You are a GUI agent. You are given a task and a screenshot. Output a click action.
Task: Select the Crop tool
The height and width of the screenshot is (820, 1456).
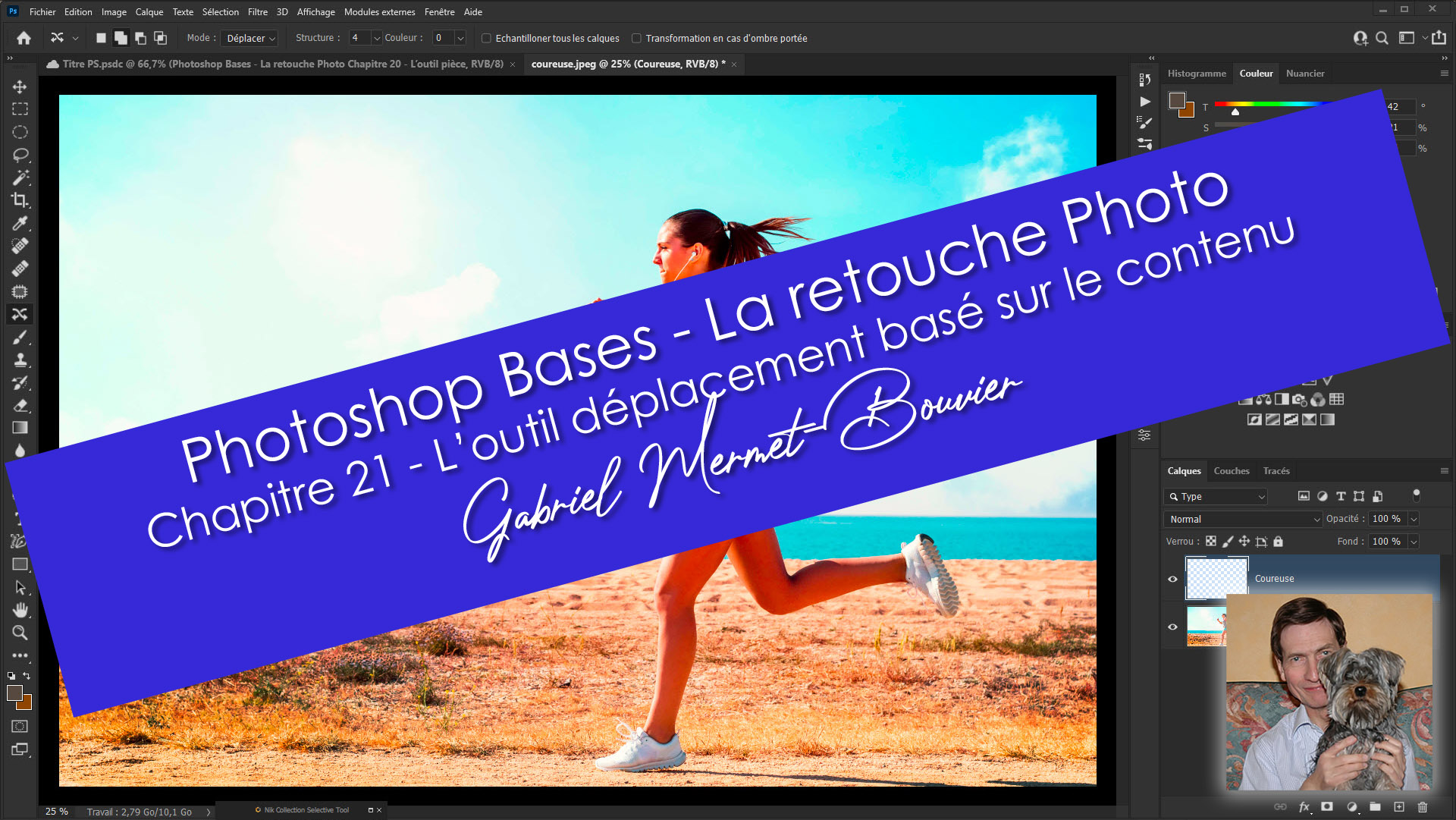(20, 200)
